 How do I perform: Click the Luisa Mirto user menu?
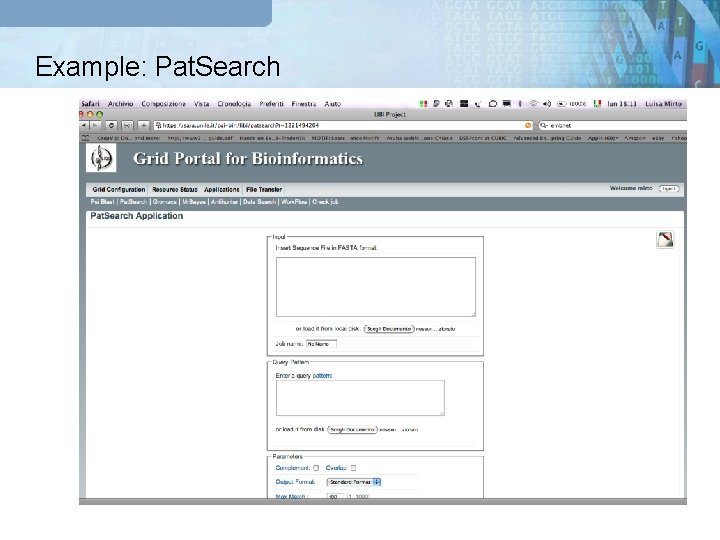664,104
